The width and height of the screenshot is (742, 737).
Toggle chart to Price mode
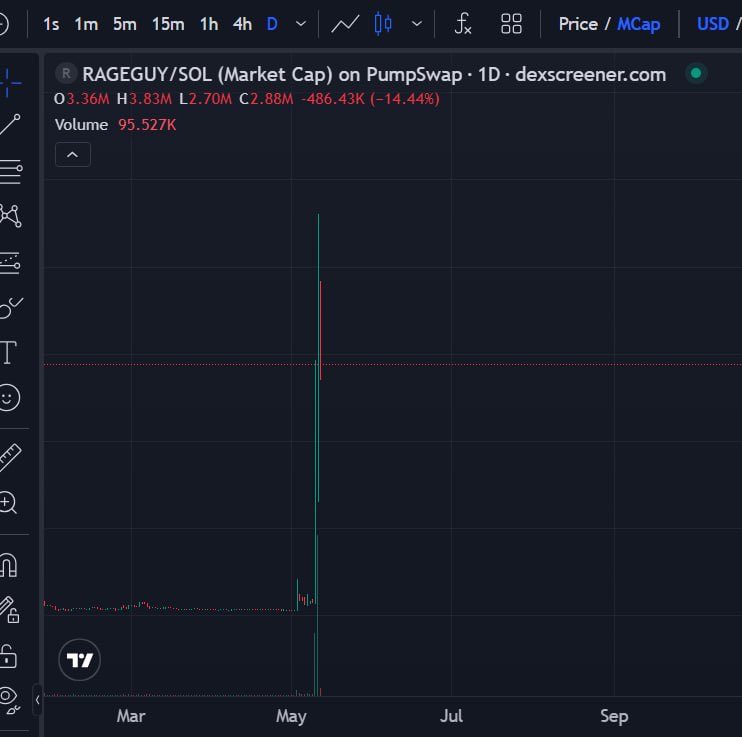coord(578,24)
